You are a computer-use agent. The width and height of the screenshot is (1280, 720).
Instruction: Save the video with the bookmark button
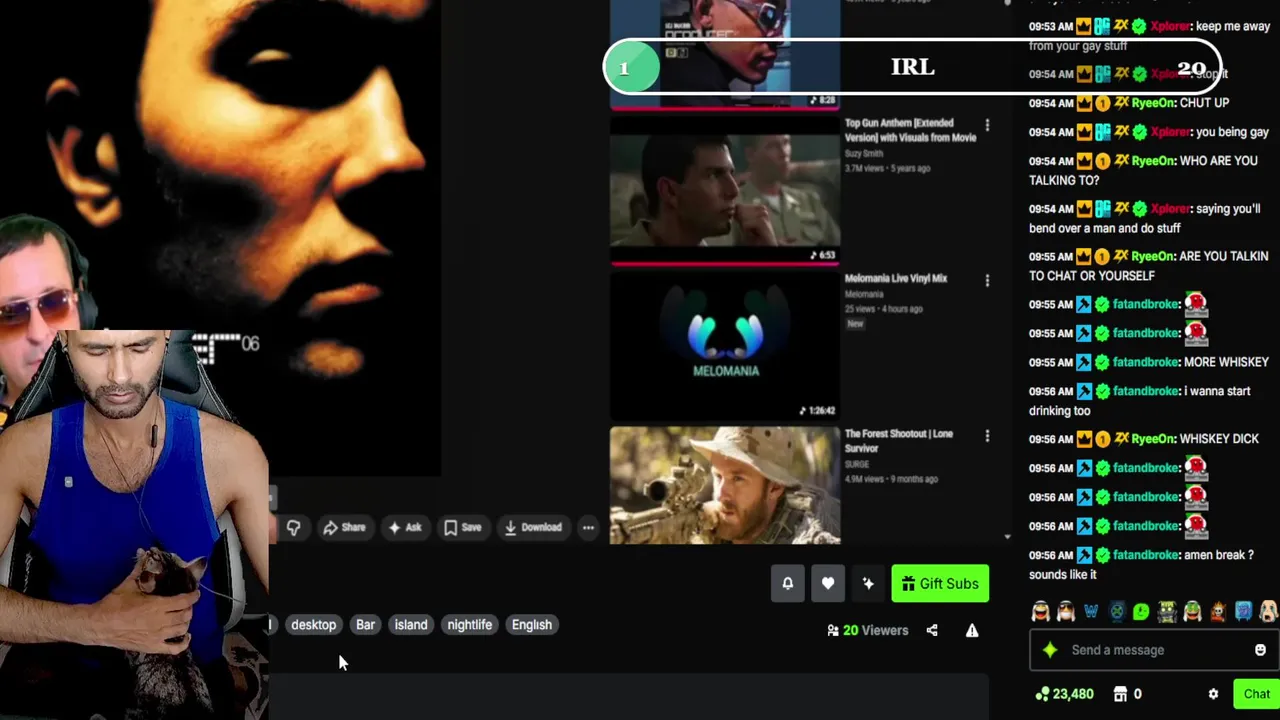(x=462, y=527)
